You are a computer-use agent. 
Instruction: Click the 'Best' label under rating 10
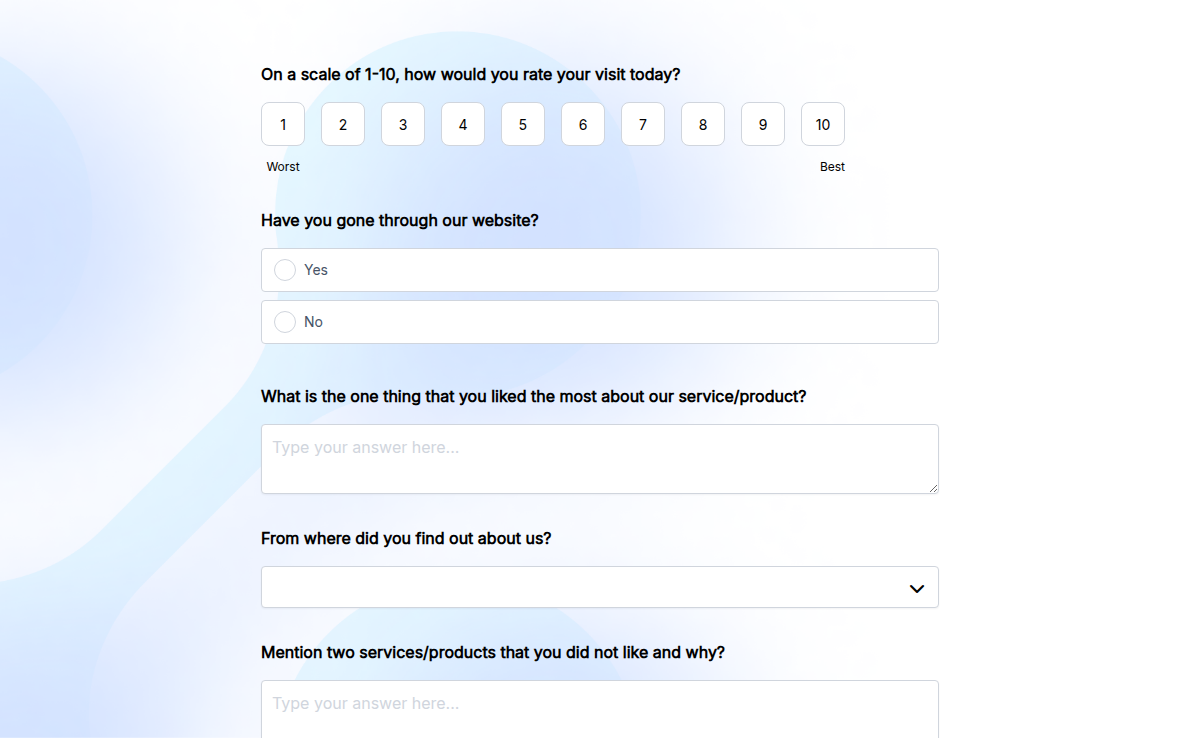click(x=832, y=166)
